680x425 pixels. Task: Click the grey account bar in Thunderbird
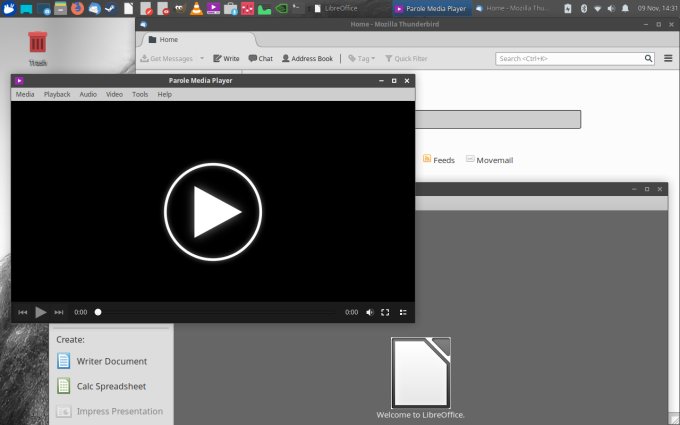click(498, 119)
